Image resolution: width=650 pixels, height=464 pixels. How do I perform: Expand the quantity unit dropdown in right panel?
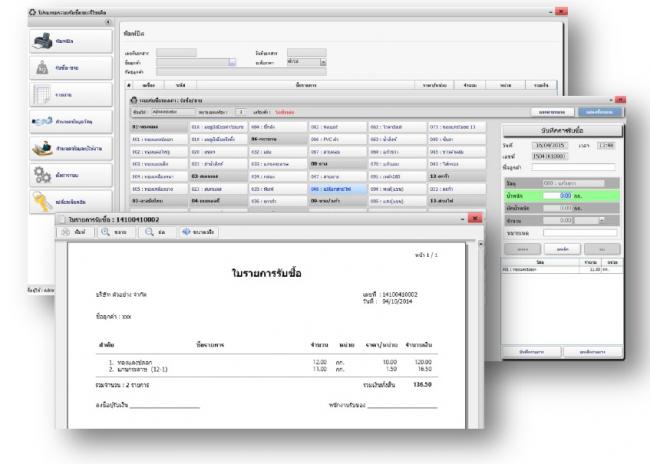tap(601, 221)
